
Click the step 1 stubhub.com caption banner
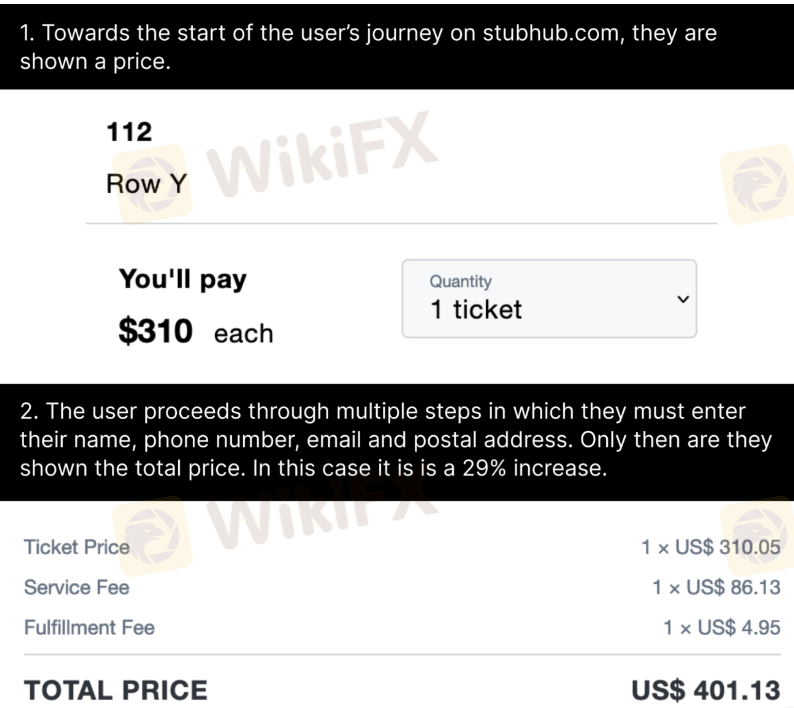[397, 44]
